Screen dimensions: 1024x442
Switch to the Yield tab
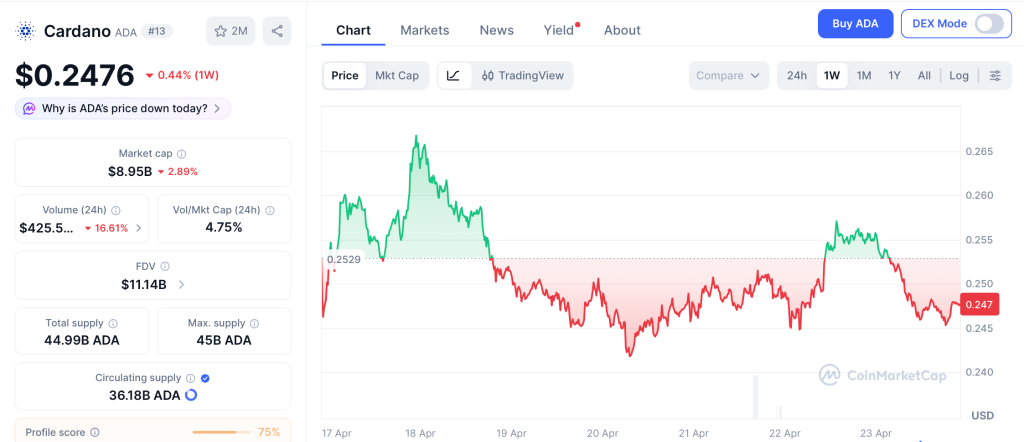(x=559, y=30)
